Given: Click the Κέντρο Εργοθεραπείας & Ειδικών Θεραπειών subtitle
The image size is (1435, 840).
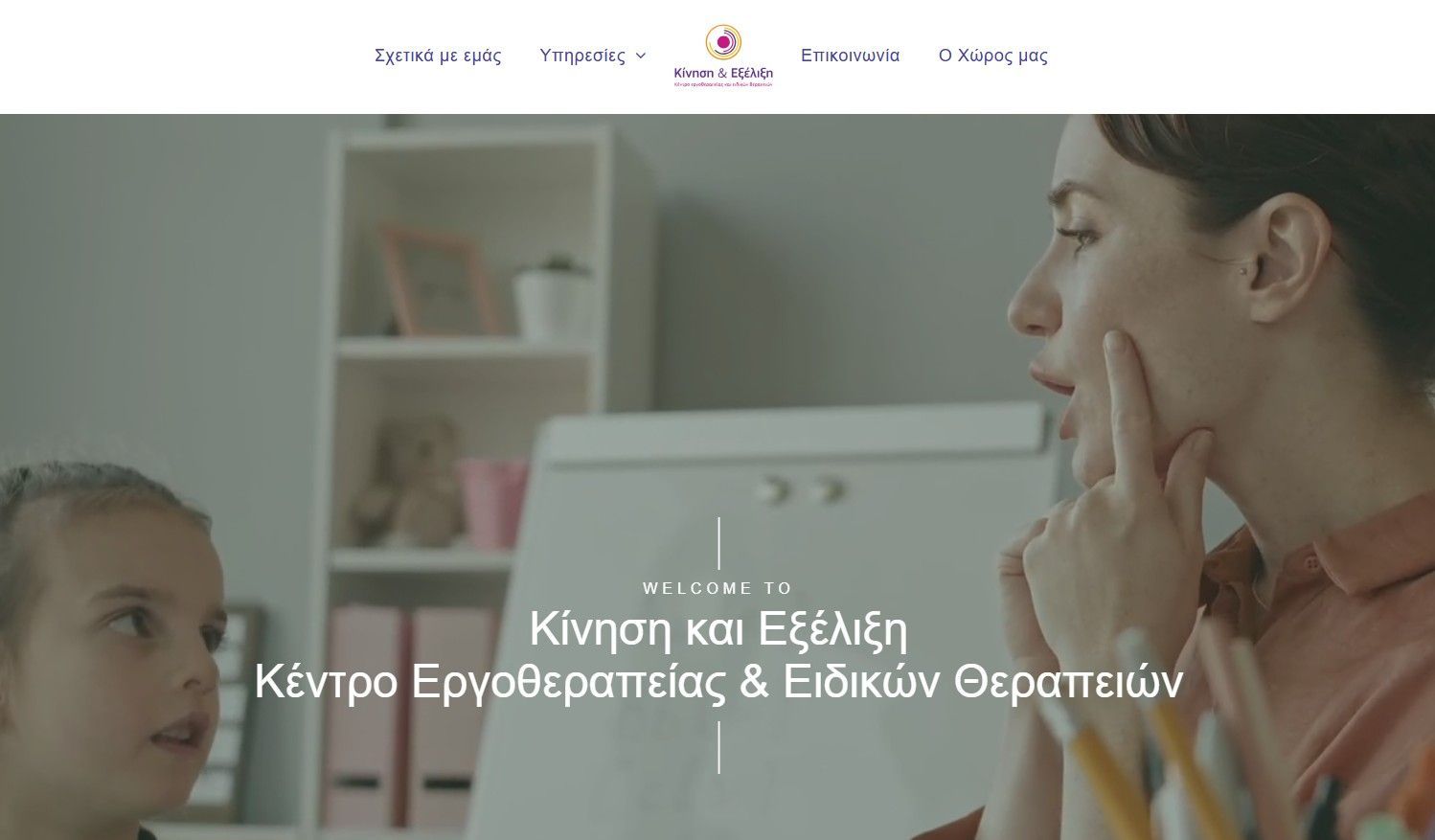Looking at the screenshot, I should tap(718, 682).
